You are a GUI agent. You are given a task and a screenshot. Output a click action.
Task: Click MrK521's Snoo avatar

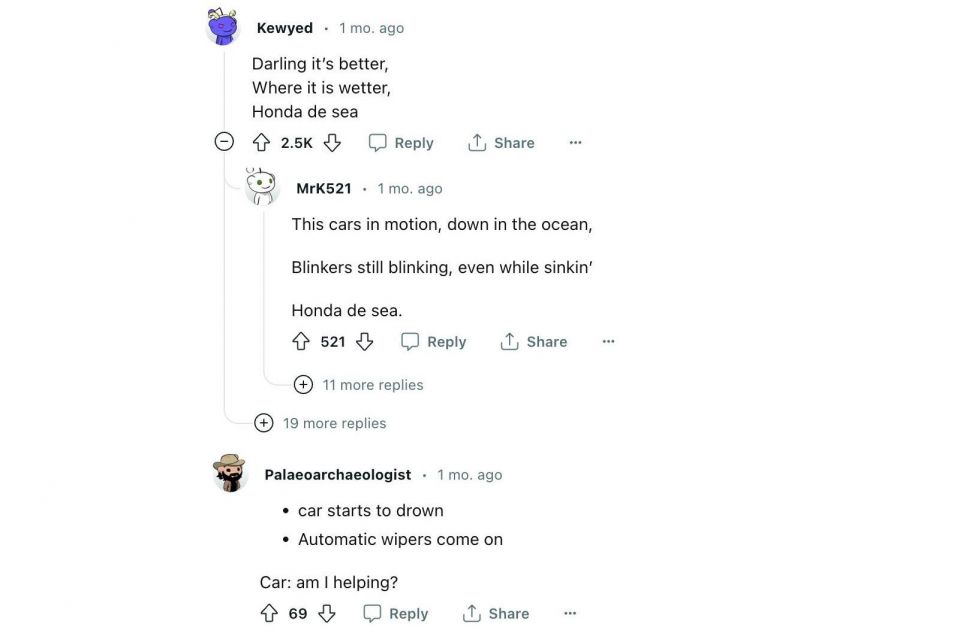click(x=262, y=186)
